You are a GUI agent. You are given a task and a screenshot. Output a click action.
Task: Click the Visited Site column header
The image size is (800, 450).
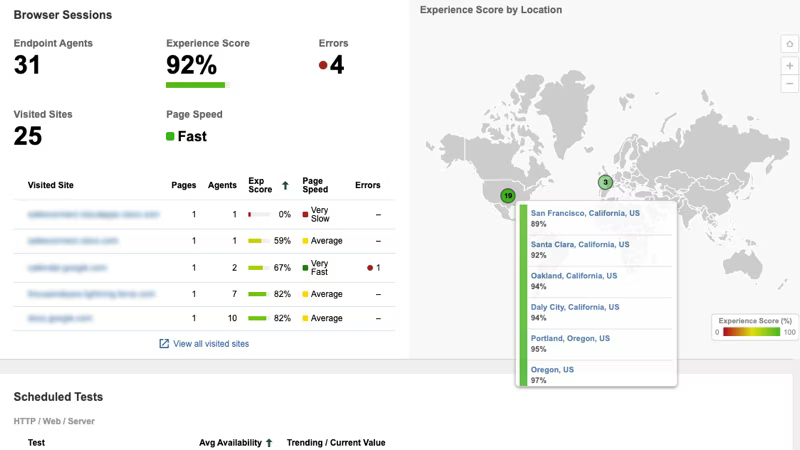pyautogui.click(x=51, y=185)
